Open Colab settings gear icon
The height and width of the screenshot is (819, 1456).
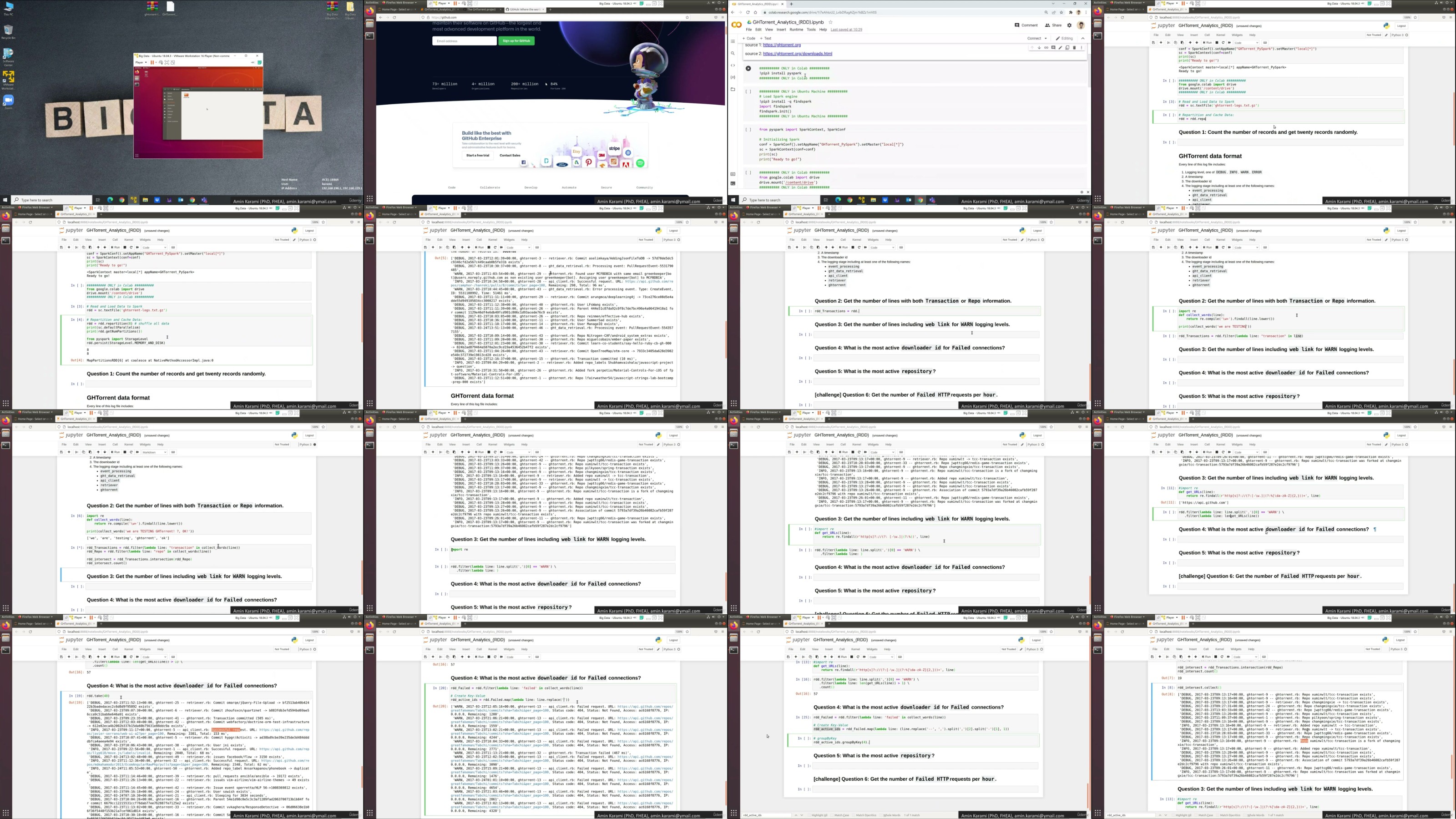(x=1069, y=25)
